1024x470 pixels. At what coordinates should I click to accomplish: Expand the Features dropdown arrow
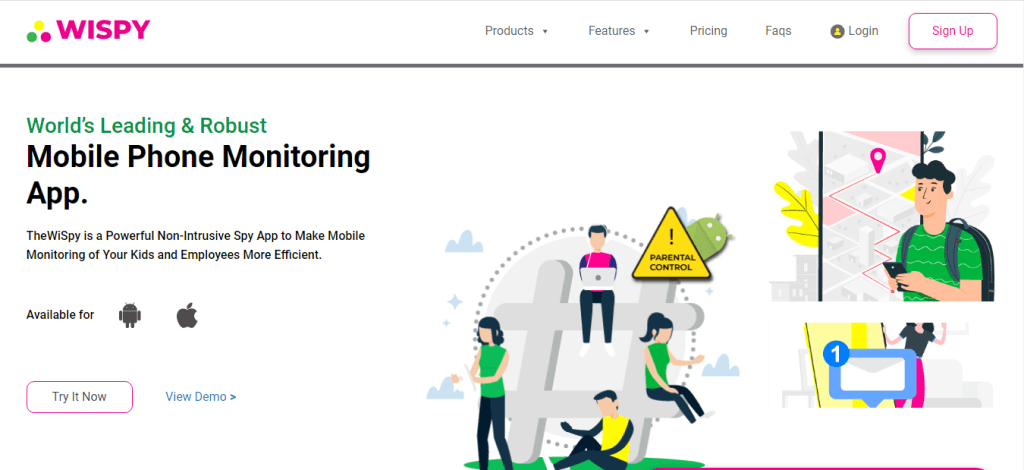tap(647, 31)
